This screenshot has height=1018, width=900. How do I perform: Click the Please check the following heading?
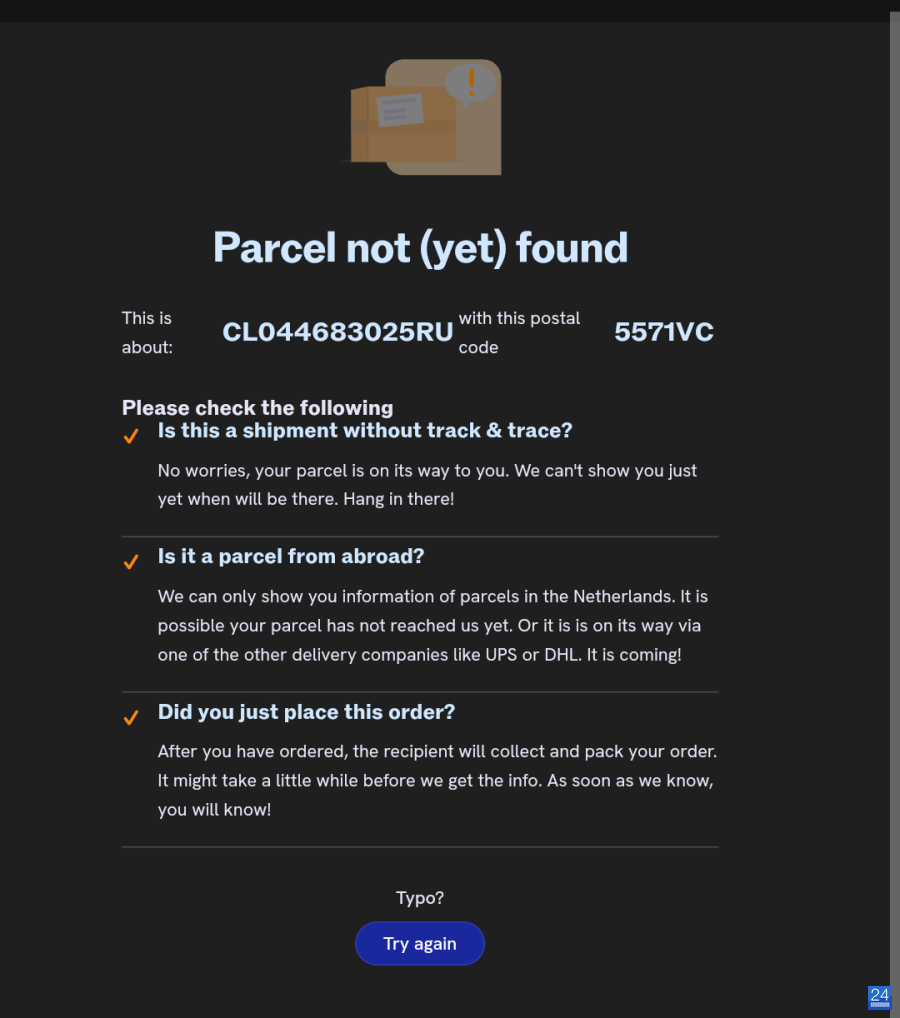point(257,408)
